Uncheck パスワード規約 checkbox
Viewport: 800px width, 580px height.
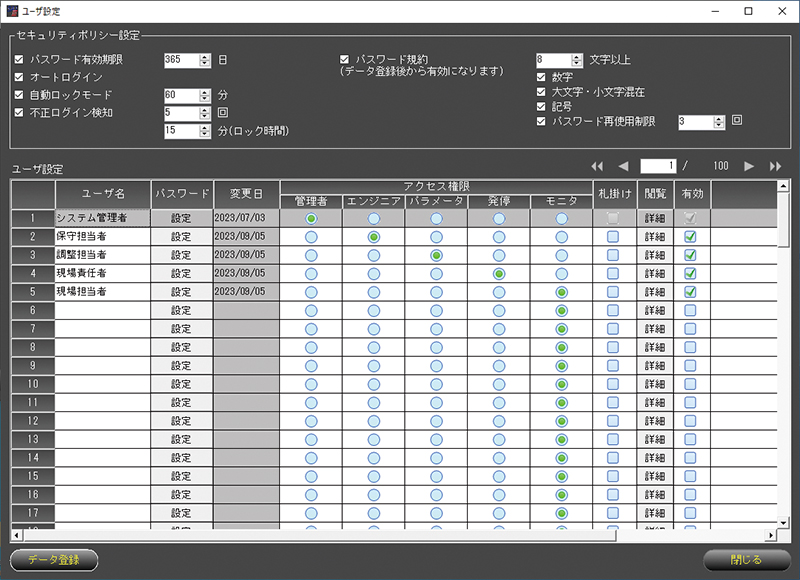coord(344,60)
